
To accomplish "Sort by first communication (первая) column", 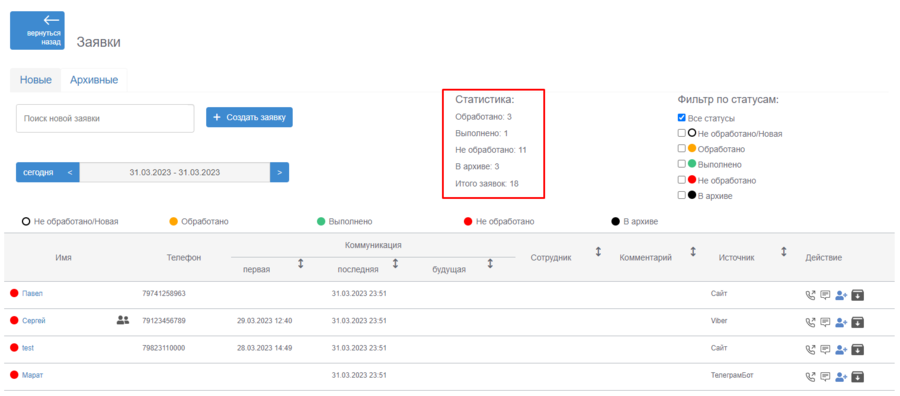I will click(300, 264).
